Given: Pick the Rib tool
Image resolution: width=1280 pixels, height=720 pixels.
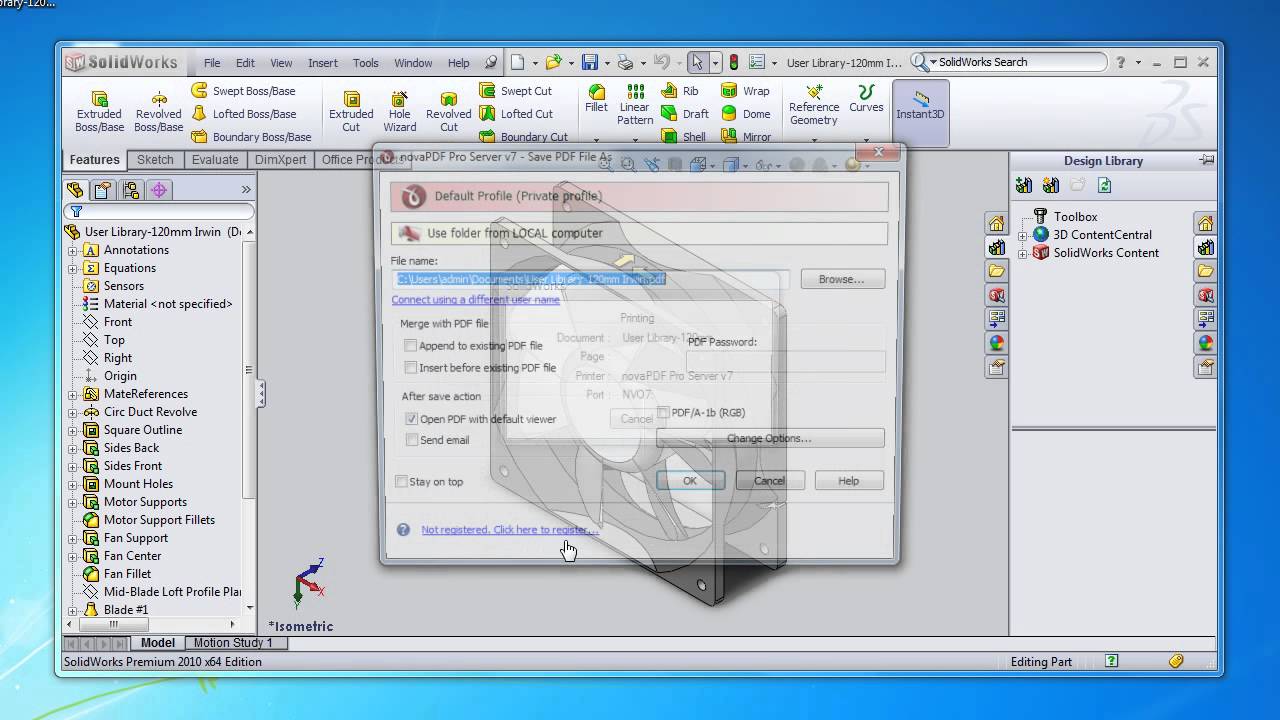Looking at the screenshot, I should (680, 91).
